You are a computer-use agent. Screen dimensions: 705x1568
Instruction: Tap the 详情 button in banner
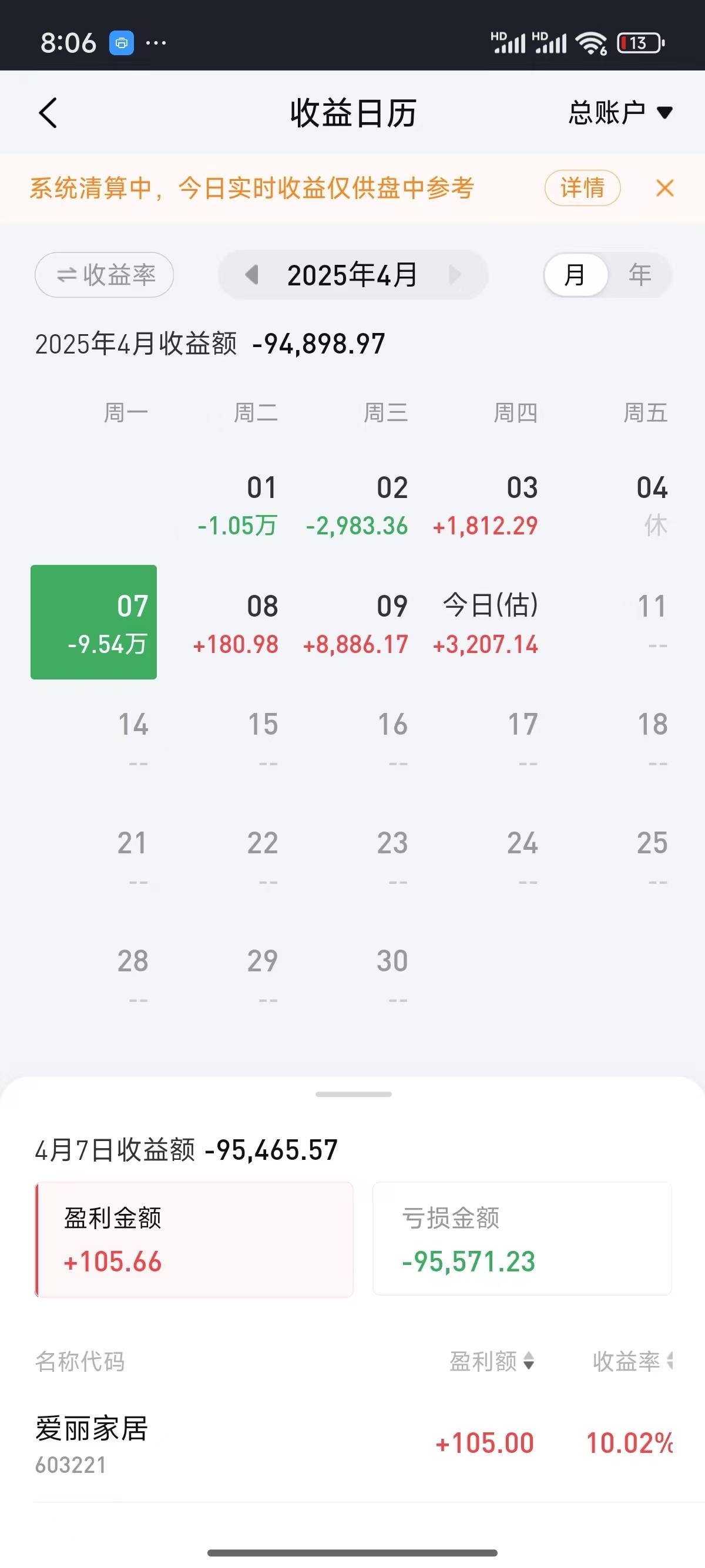pyautogui.click(x=582, y=188)
